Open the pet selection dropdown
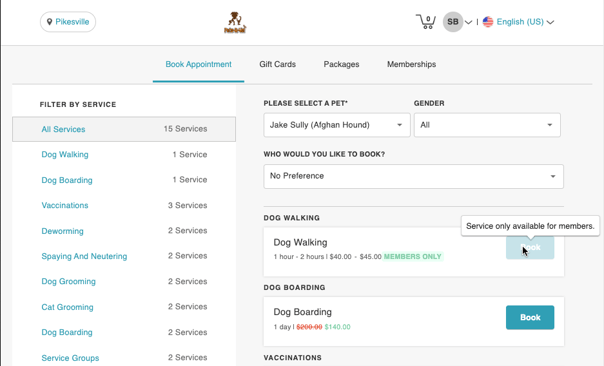This screenshot has width=604, height=366. 337,125
